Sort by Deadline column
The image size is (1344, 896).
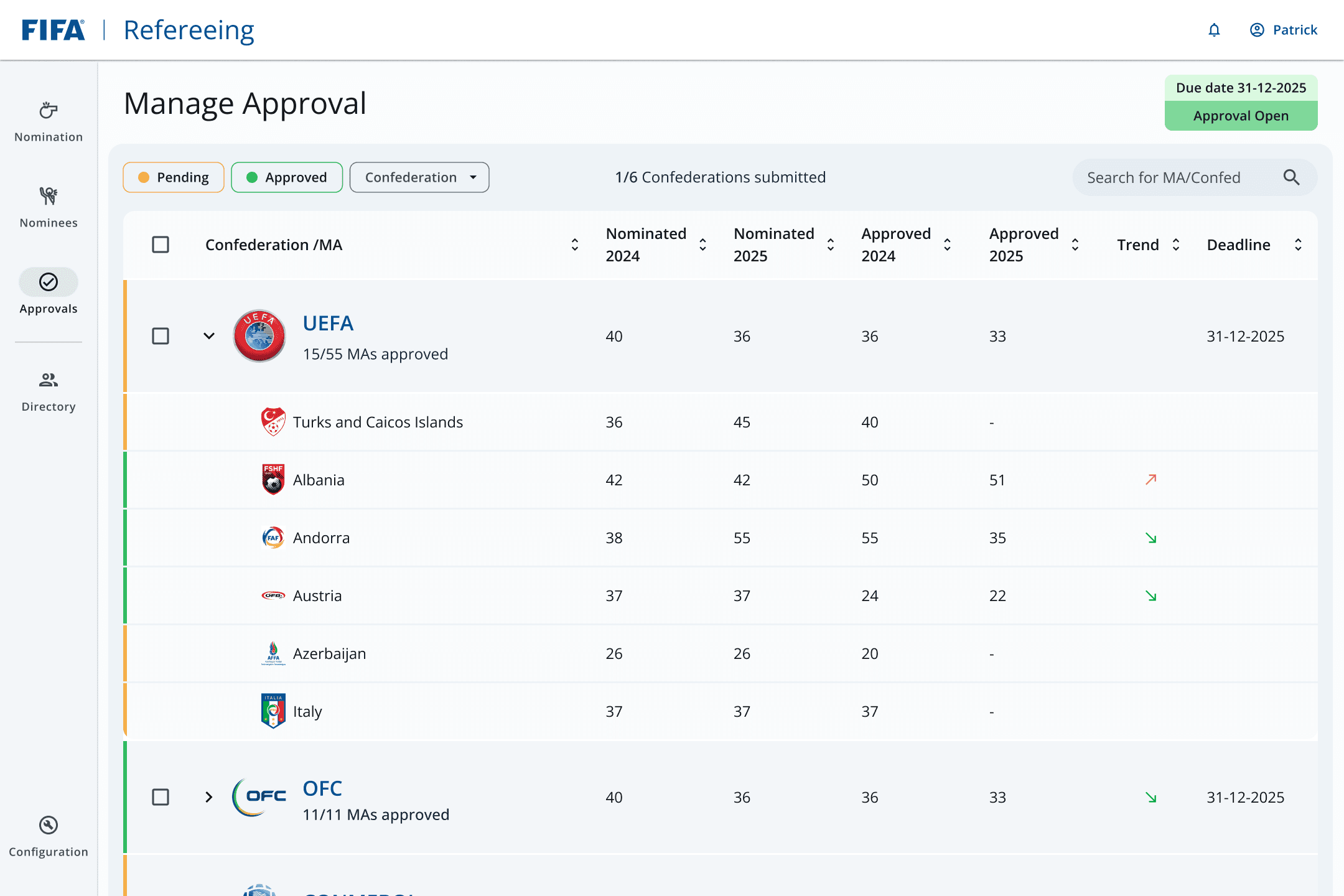(1298, 245)
